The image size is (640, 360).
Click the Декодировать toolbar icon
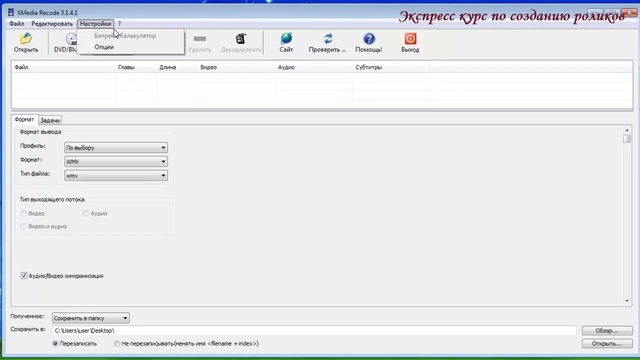coord(241,42)
